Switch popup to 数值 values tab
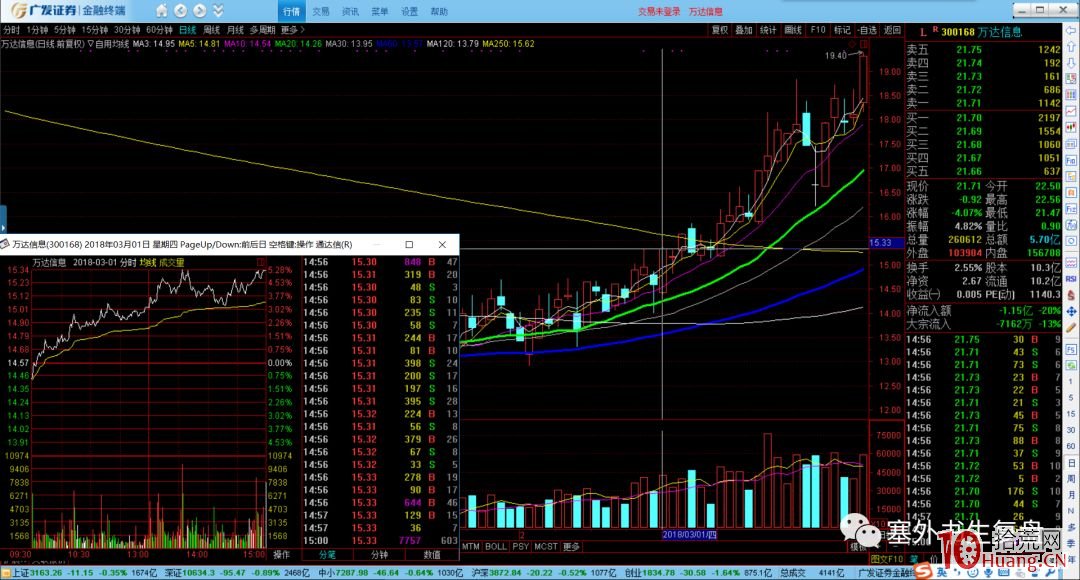This screenshot has height=580, width=1080. [432, 555]
